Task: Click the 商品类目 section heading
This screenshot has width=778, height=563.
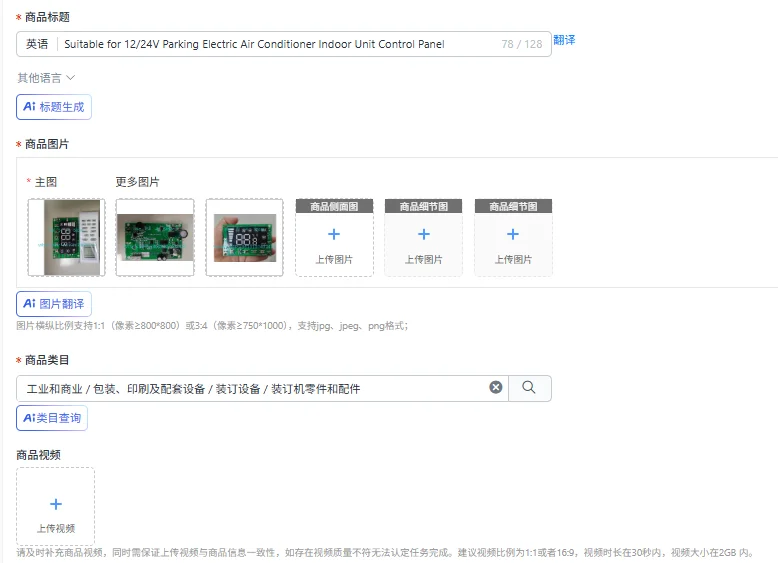Action: pos(47,360)
